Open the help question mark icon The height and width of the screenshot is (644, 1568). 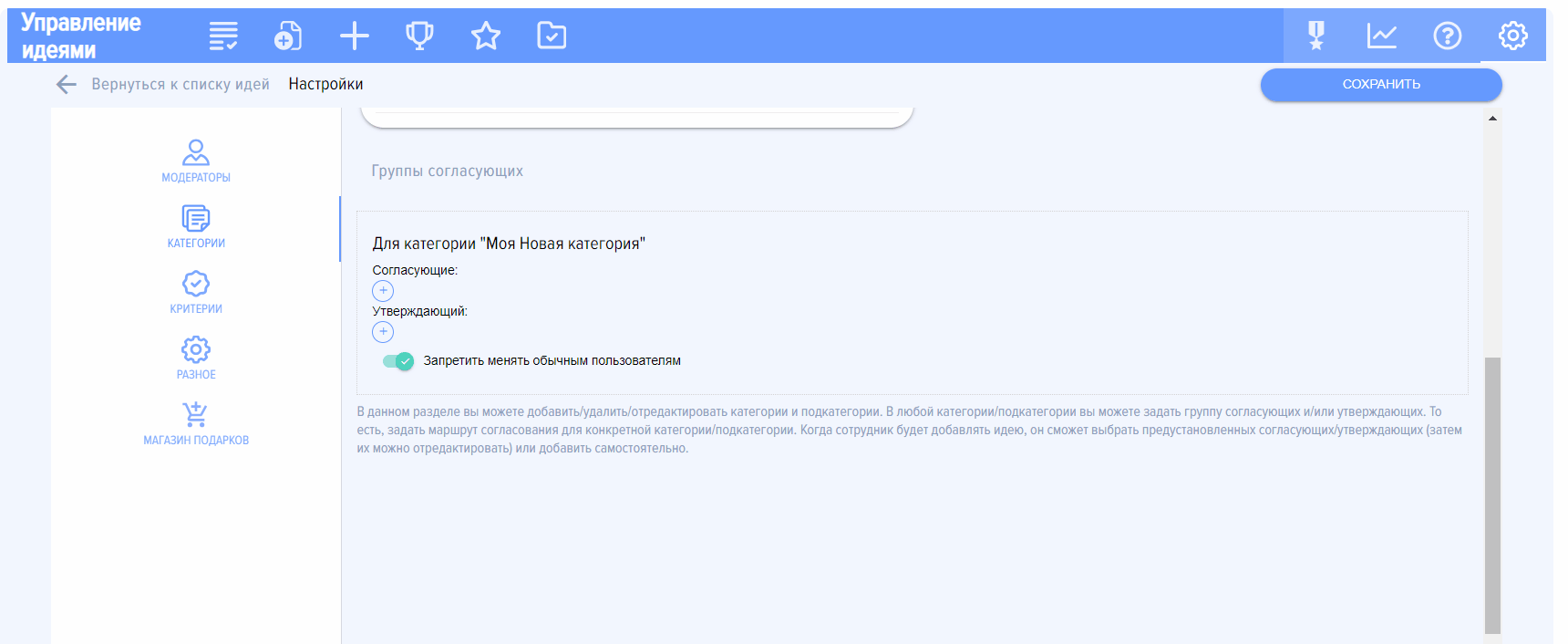point(1447,36)
